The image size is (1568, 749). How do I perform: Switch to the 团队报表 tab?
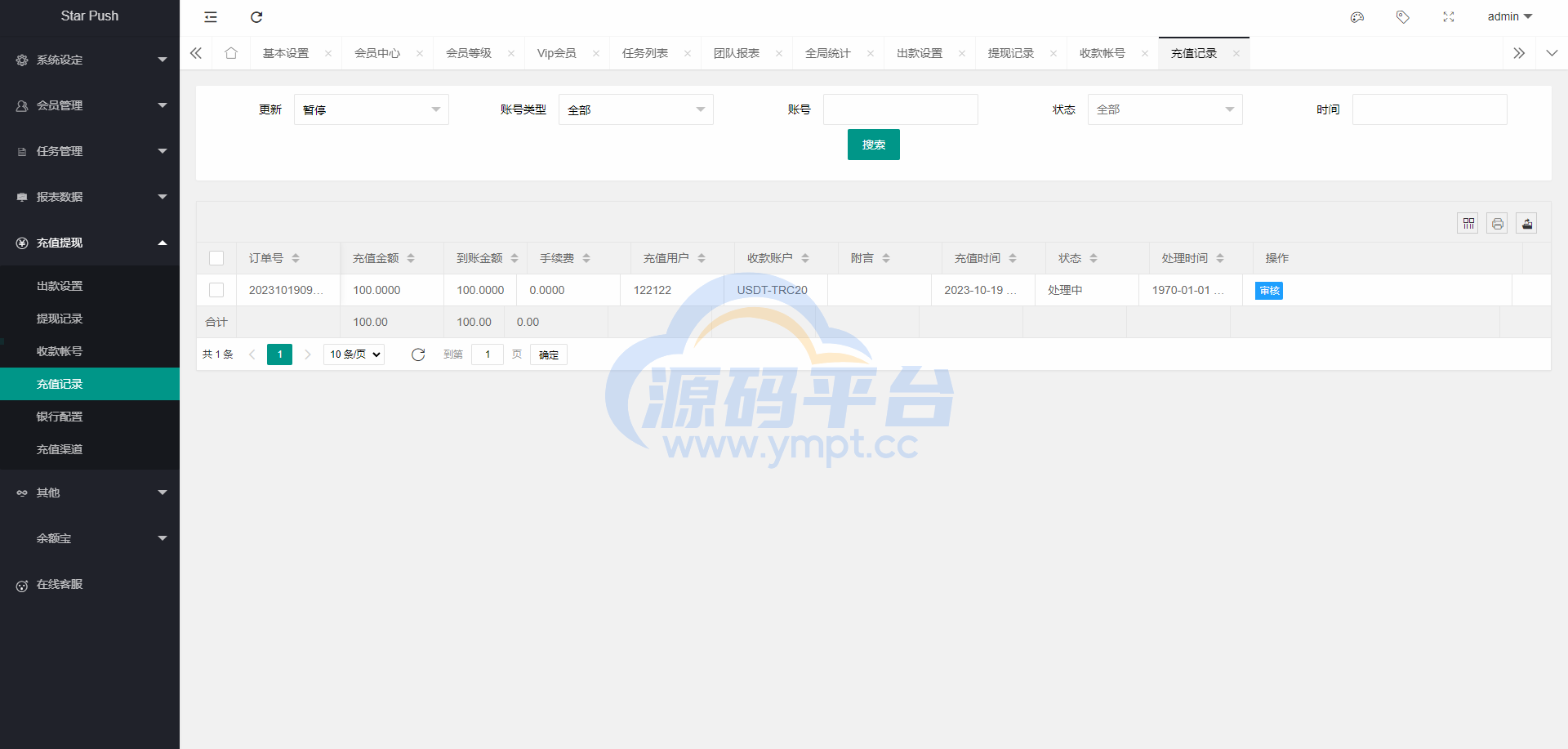coord(737,53)
